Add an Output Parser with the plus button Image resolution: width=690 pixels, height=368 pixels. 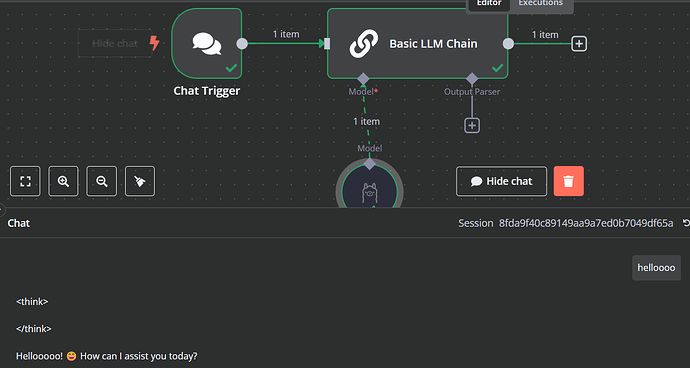click(472, 125)
